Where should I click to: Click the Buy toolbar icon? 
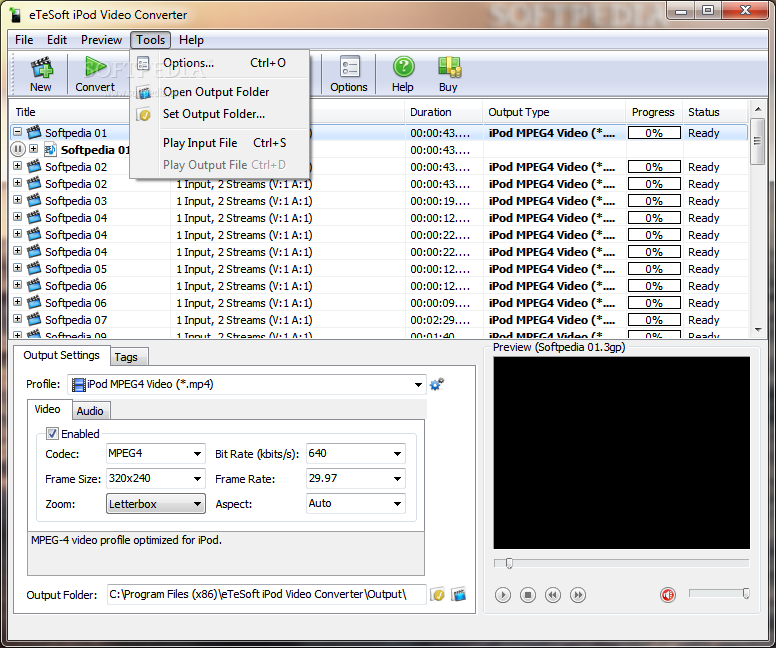click(x=448, y=74)
